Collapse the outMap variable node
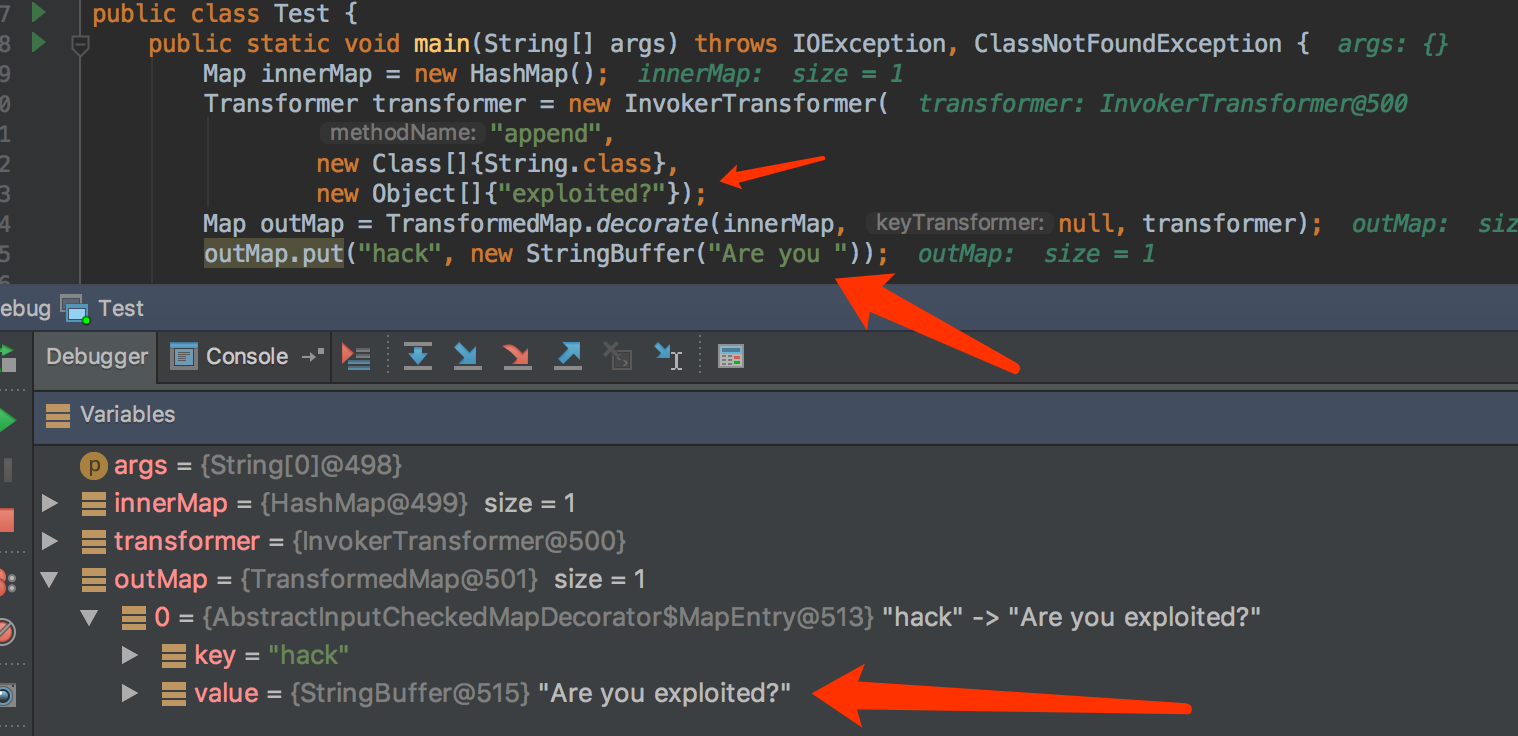The image size is (1518, 736). click(49, 579)
